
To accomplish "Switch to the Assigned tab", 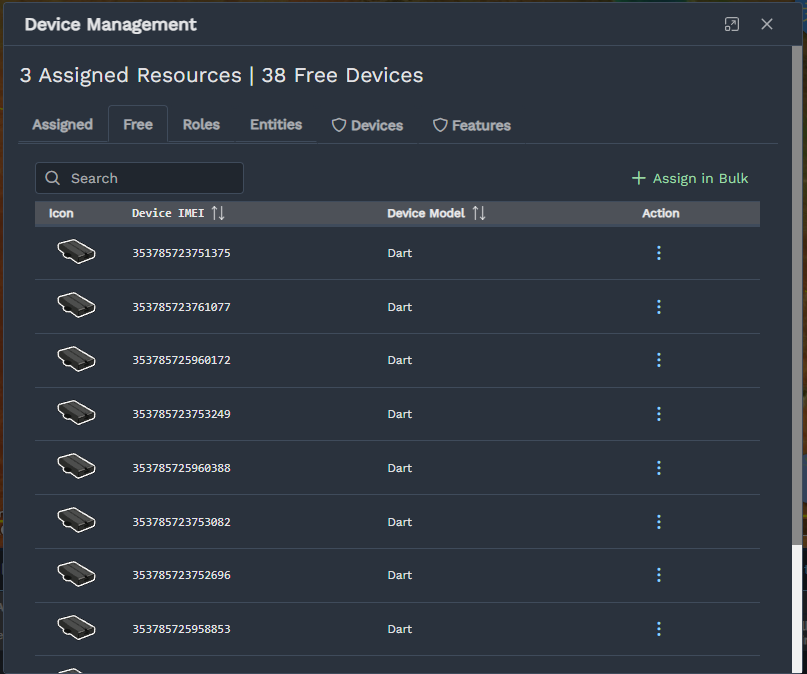I will click(63, 125).
